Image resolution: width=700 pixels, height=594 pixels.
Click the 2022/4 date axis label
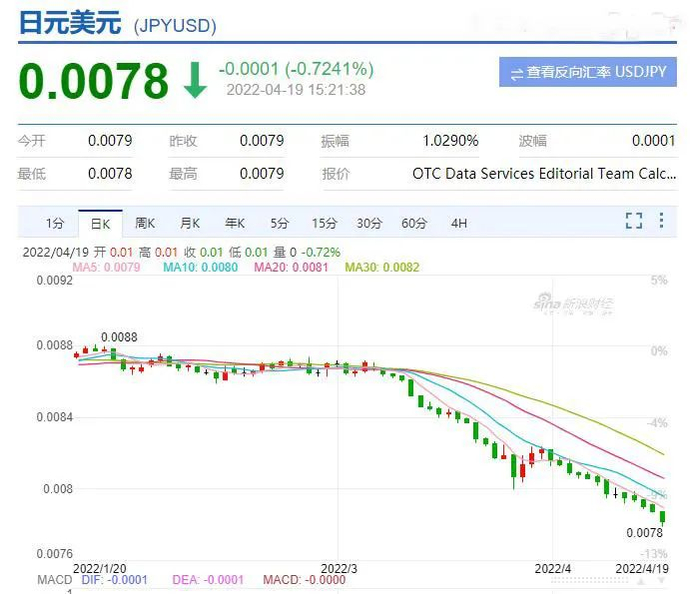click(553, 569)
